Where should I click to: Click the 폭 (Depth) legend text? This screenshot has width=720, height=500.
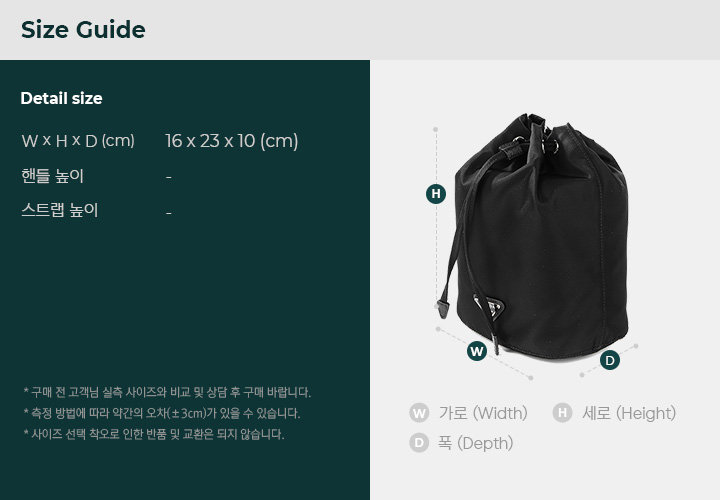[475, 444]
